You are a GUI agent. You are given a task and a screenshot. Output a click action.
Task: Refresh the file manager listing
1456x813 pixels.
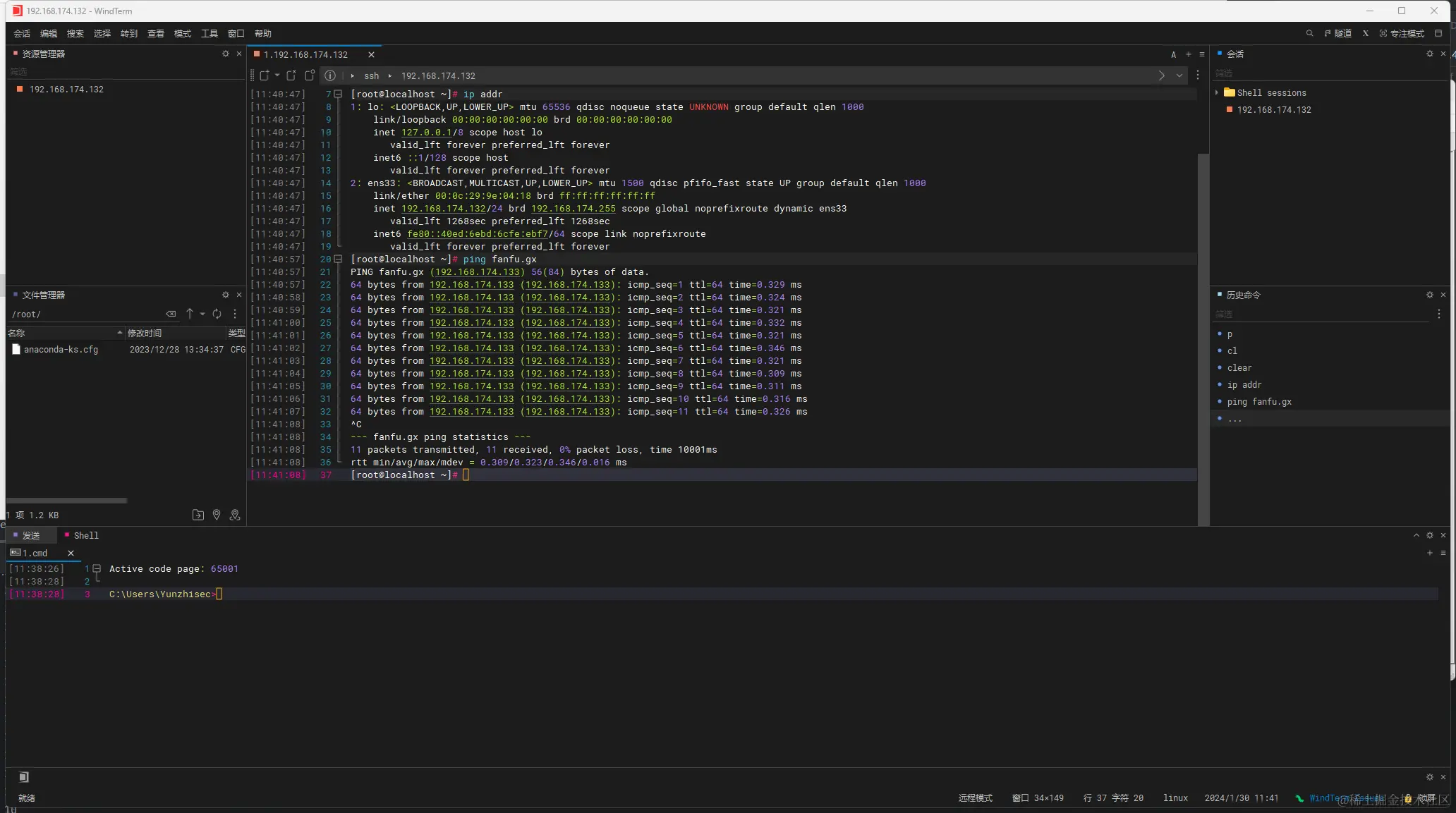[217, 314]
